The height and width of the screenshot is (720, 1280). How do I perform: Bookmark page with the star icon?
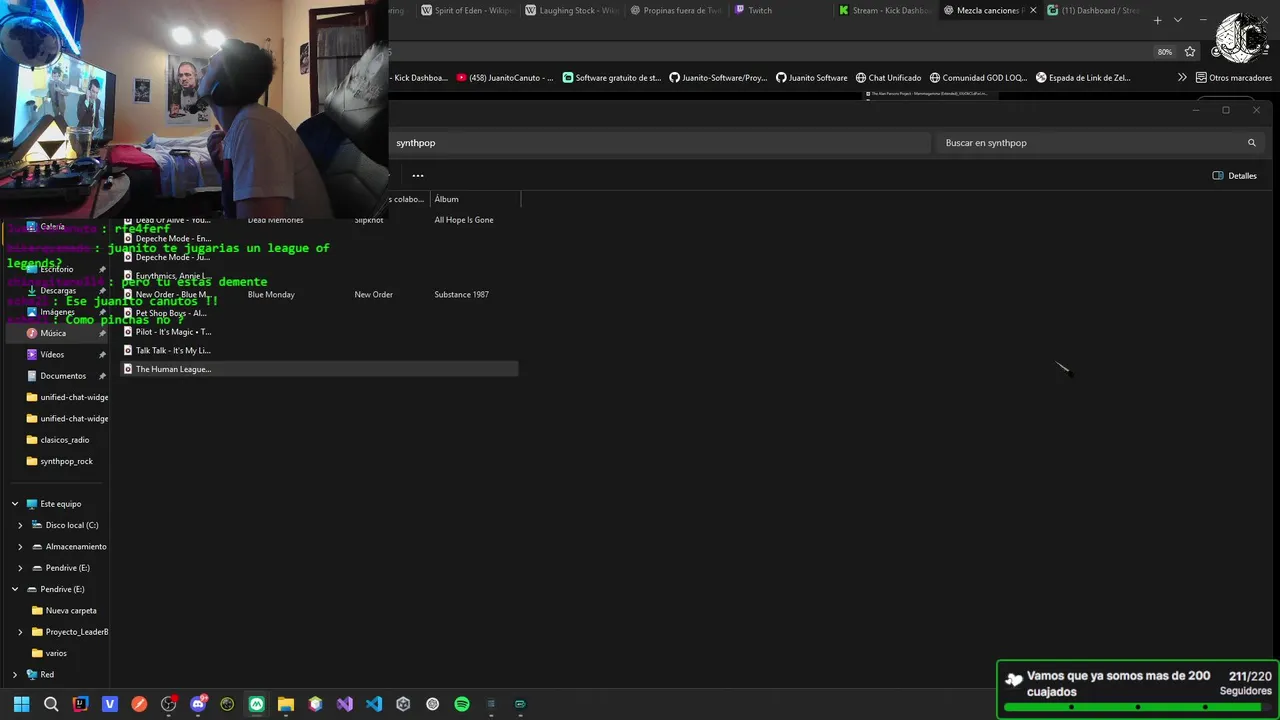click(x=1190, y=52)
